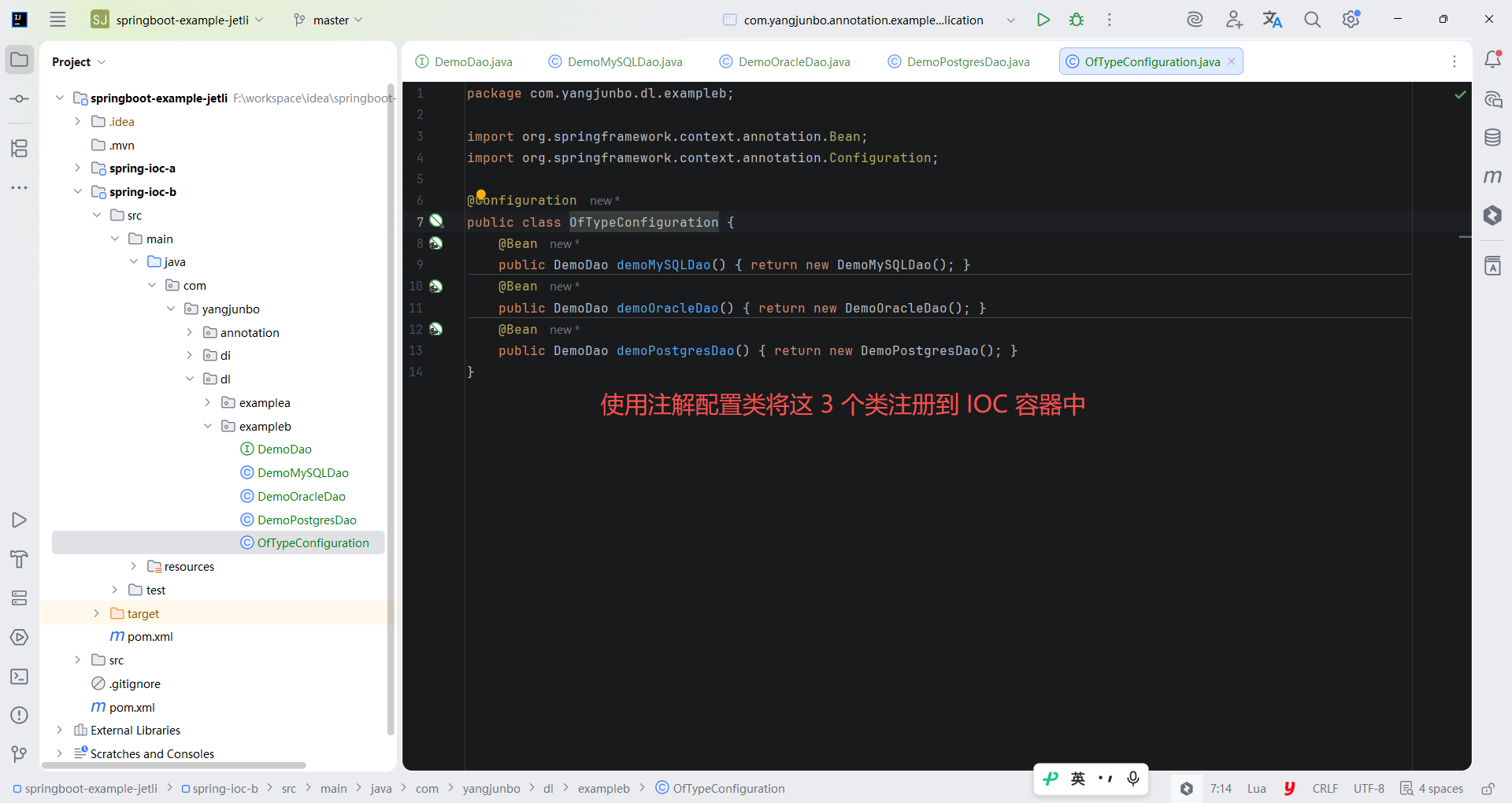Click project tree vertical scrollbar
This screenshot has width=1512, height=803.
(x=391, y=409)
